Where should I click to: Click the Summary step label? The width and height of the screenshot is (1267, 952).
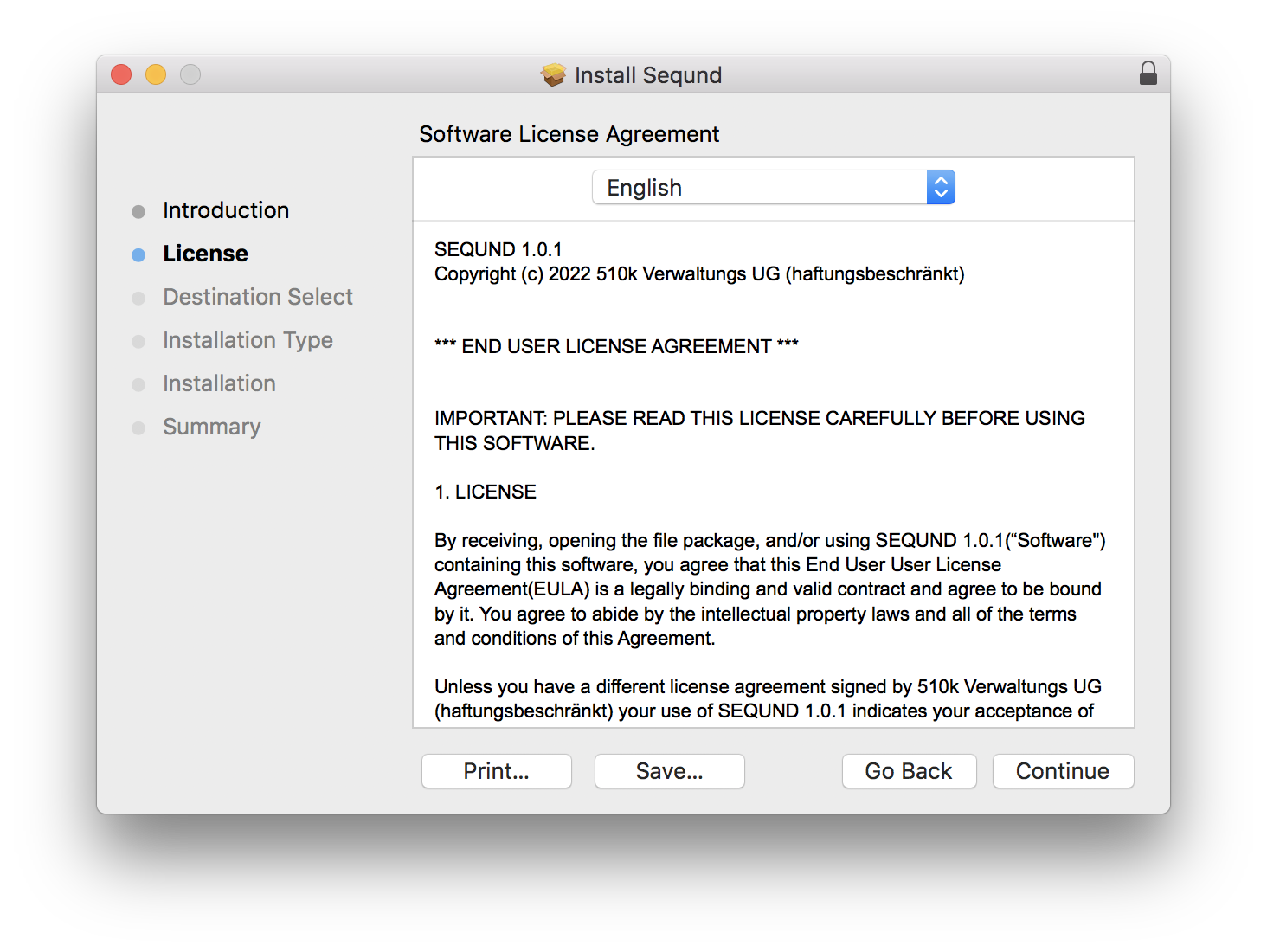pos(212,427)
